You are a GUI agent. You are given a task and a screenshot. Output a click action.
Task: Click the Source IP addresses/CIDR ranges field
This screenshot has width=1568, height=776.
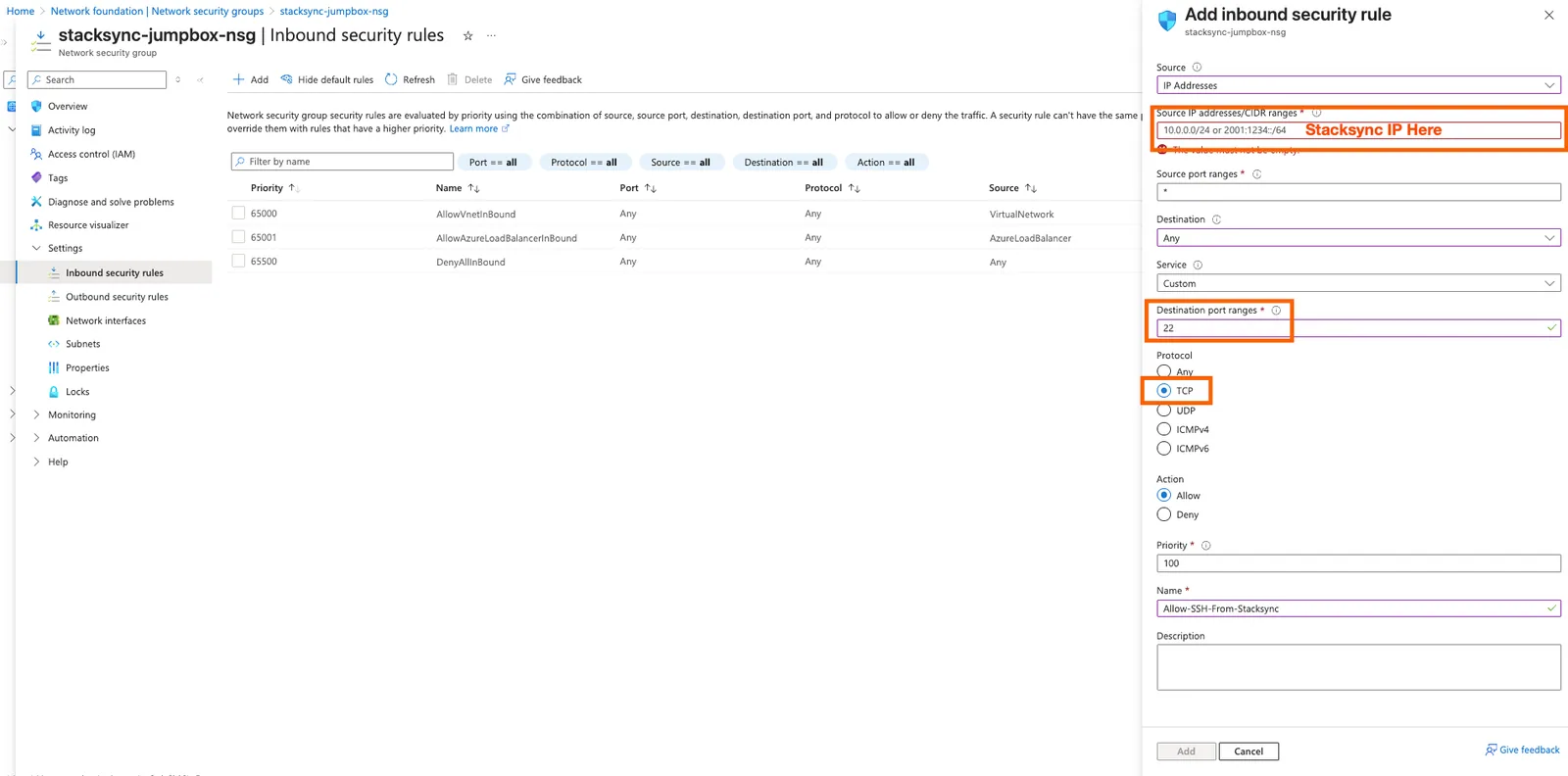click(x=1358, y=129)
